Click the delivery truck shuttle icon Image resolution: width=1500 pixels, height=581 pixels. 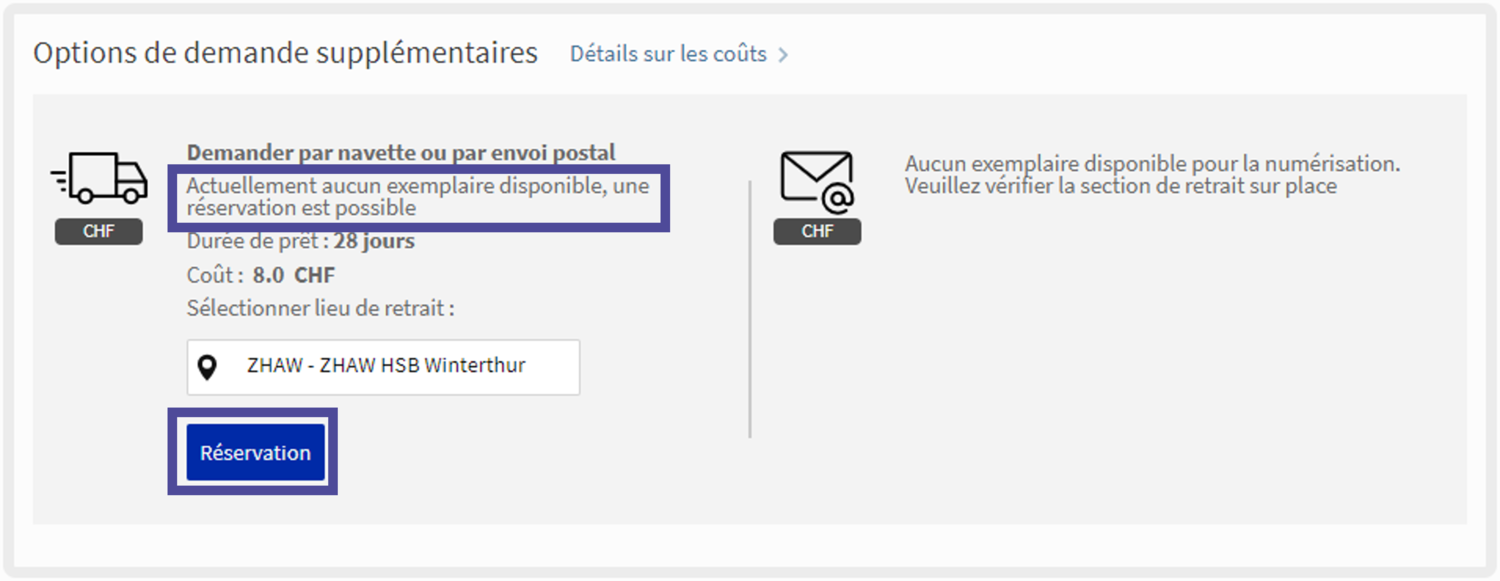click(99, 180)
